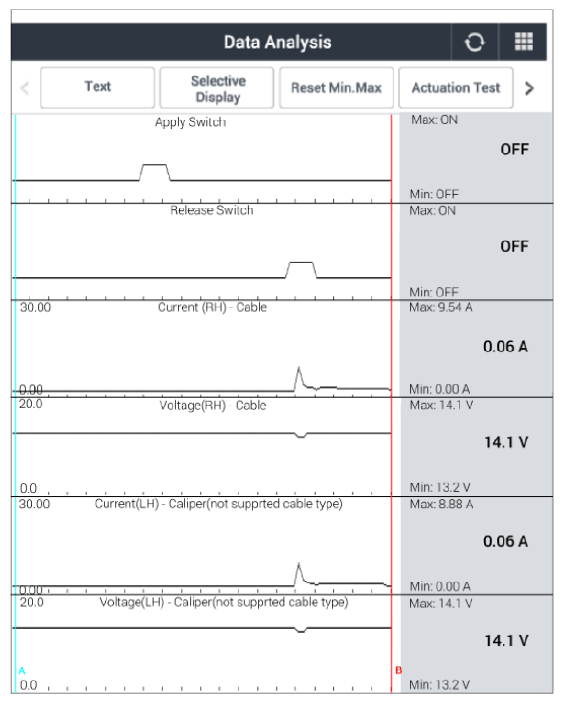Open the grid menu icon
Screen dimensions: 563x703
(523, 42)
